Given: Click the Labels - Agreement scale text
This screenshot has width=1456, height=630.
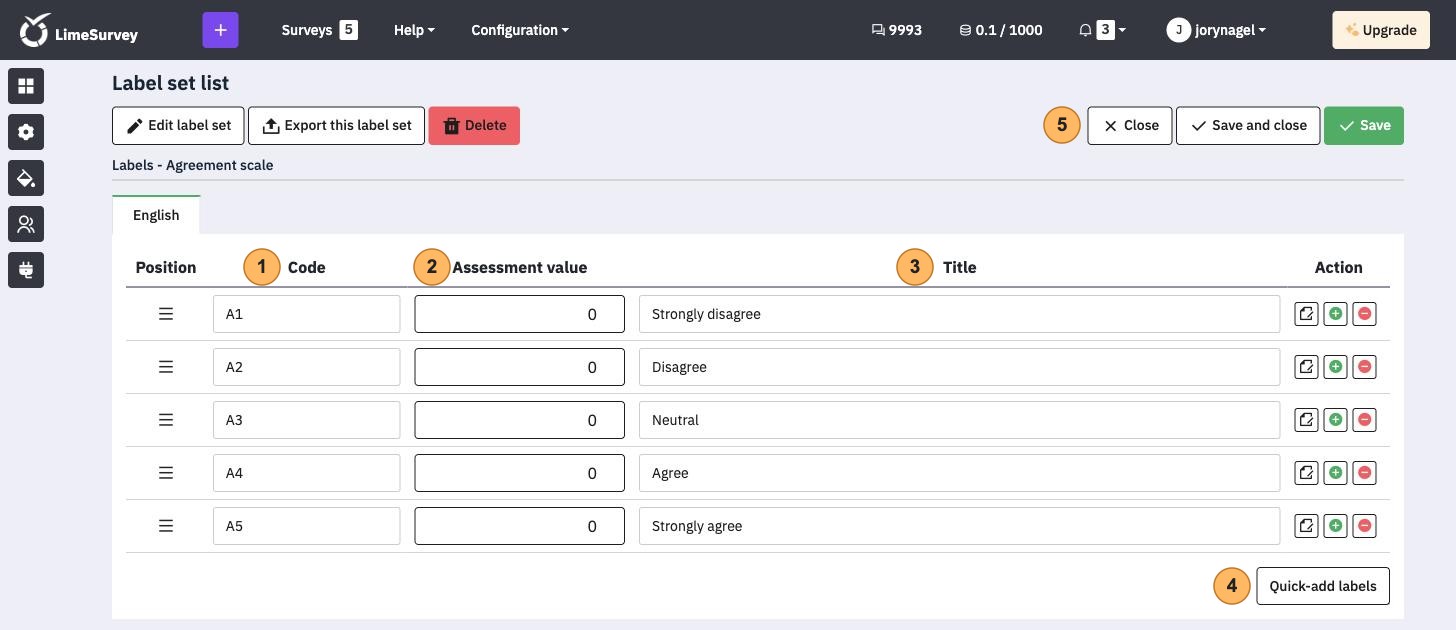Looking at the screenshot, I should click(x=192, y=165).
